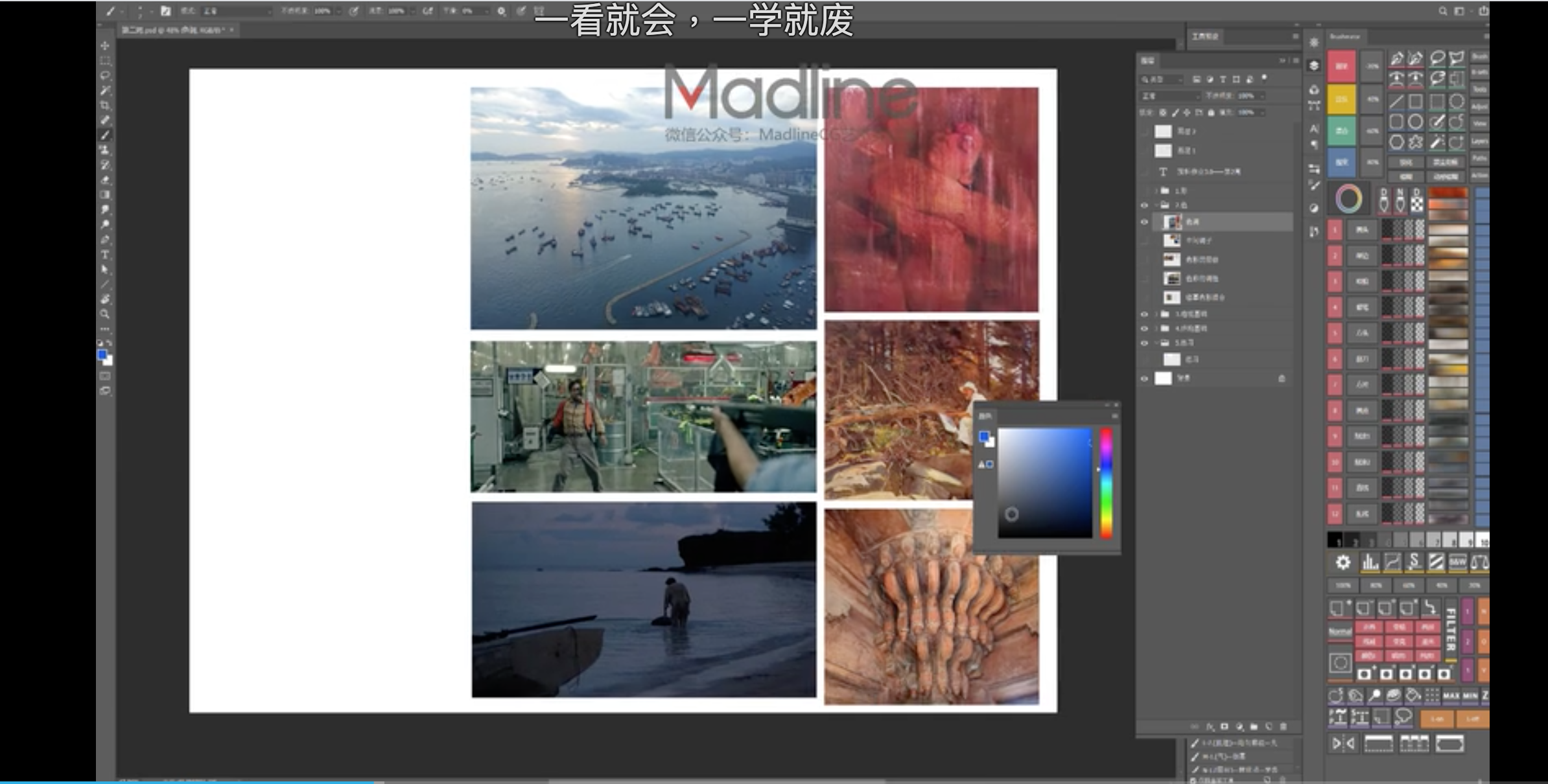Toggle visibility of the 5.练习 group
Image resolution: width=1548 pixels, height=784 pixels.
point(1144,343)
